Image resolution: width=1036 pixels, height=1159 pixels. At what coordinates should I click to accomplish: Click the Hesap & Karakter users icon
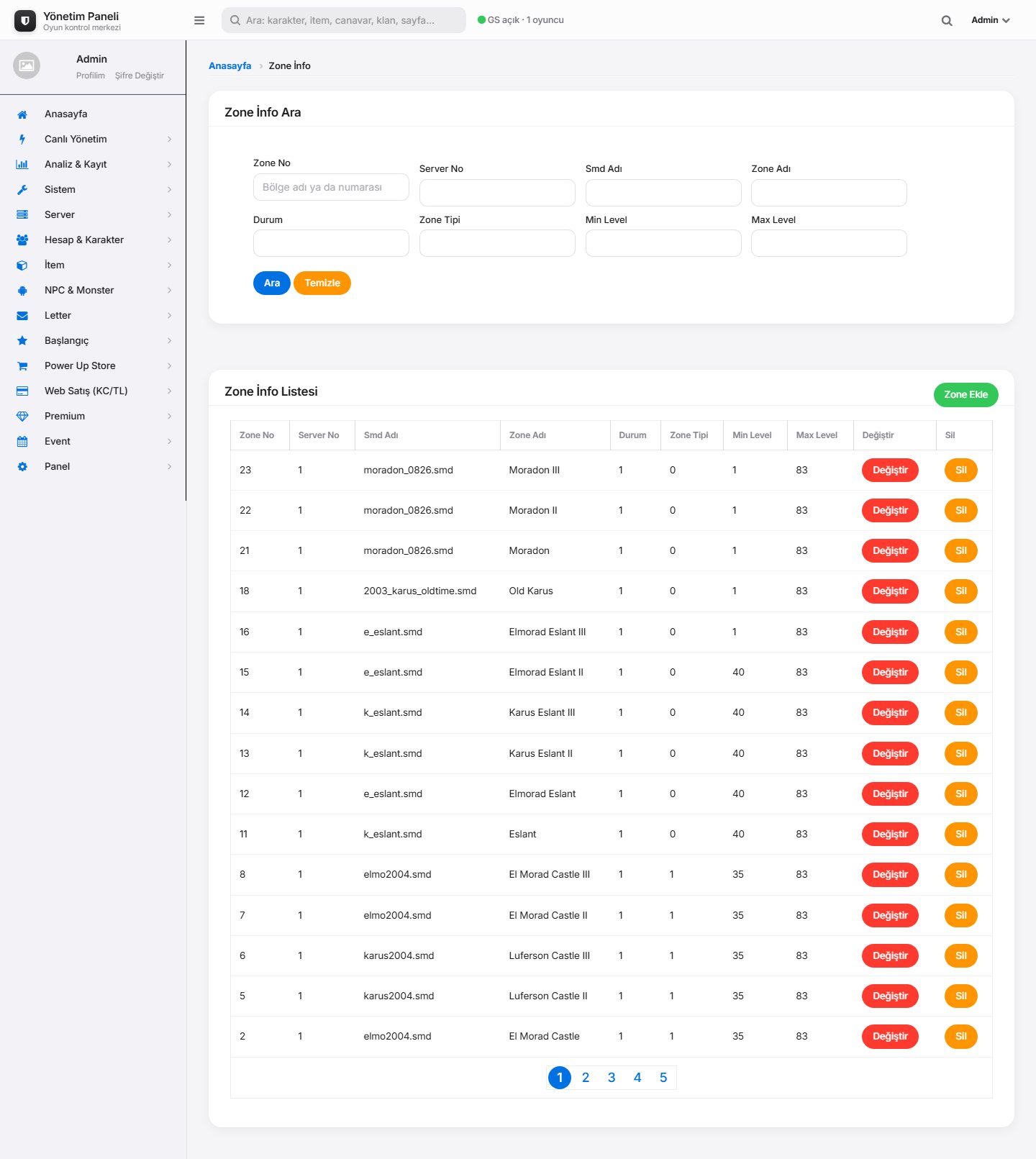point(22,240)
